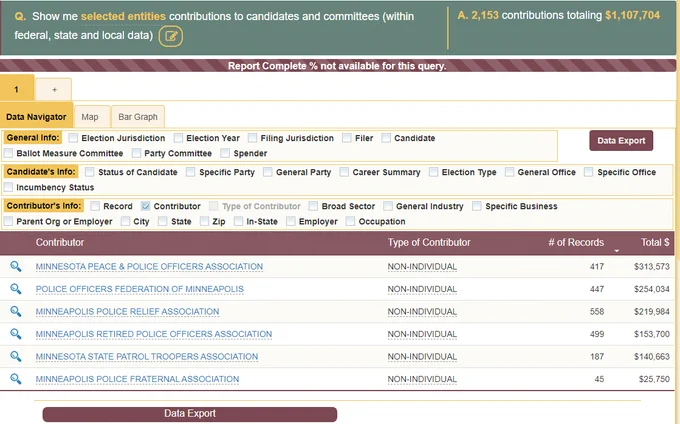Image resolution: width=680 pixels, height=424 pixels.
Task: Tick the Zip checkbox
Action: [204, 222]
